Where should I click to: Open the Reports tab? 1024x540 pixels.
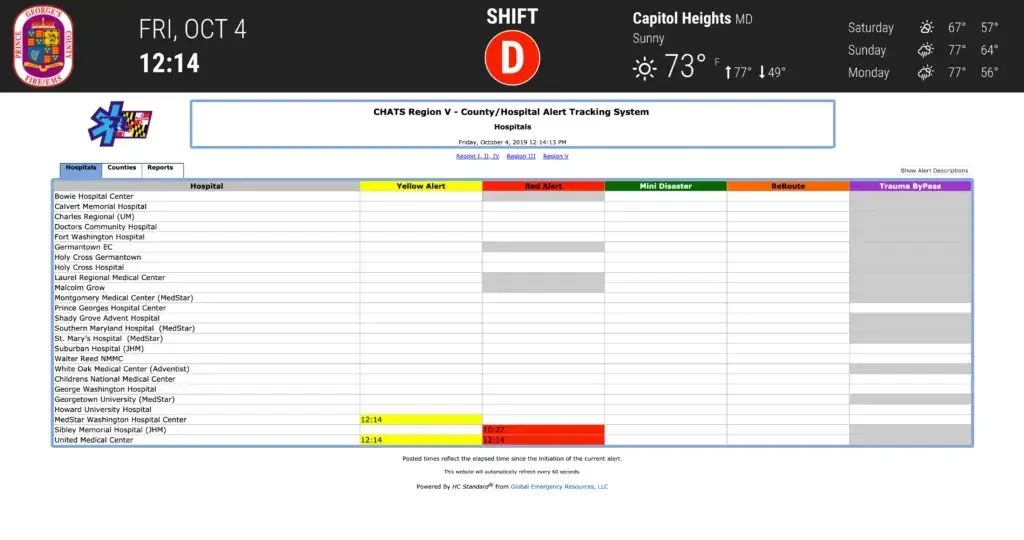[161, 169]
